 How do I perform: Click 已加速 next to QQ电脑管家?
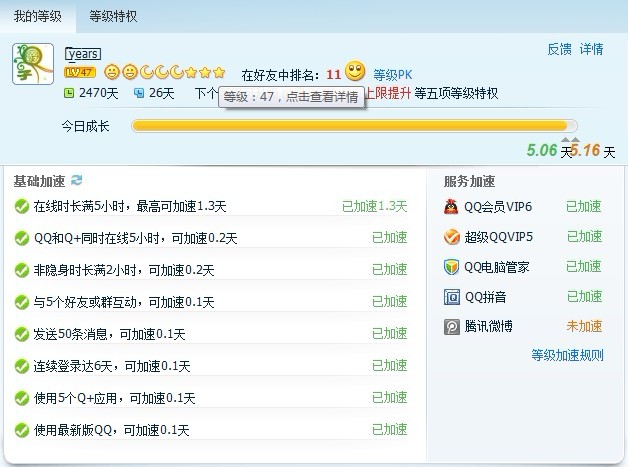(584, 266)
